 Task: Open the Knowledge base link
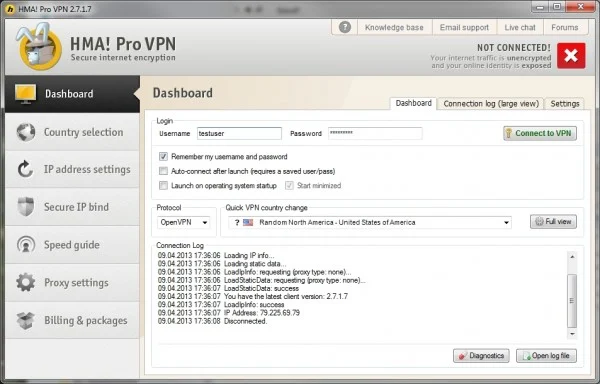394,28
